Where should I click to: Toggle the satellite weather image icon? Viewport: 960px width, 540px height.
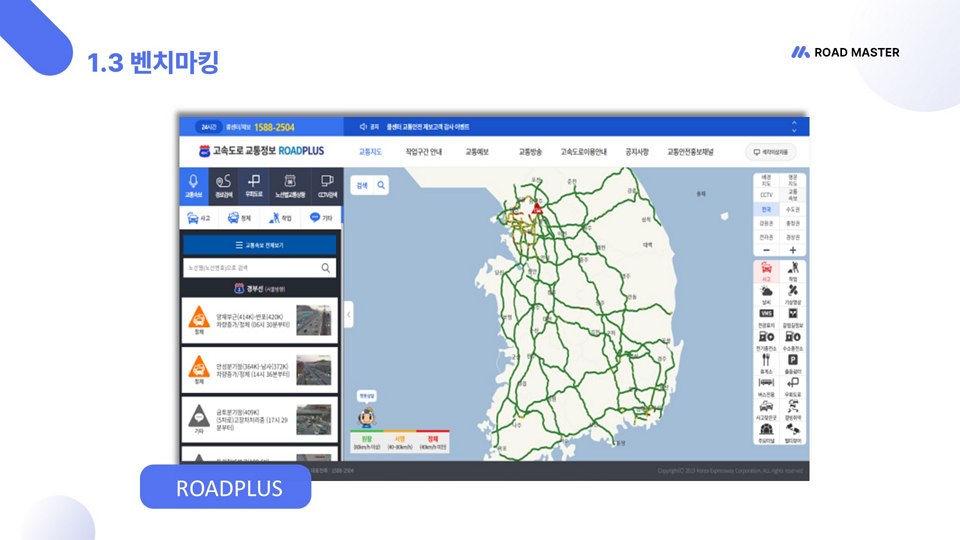(792, 294)
